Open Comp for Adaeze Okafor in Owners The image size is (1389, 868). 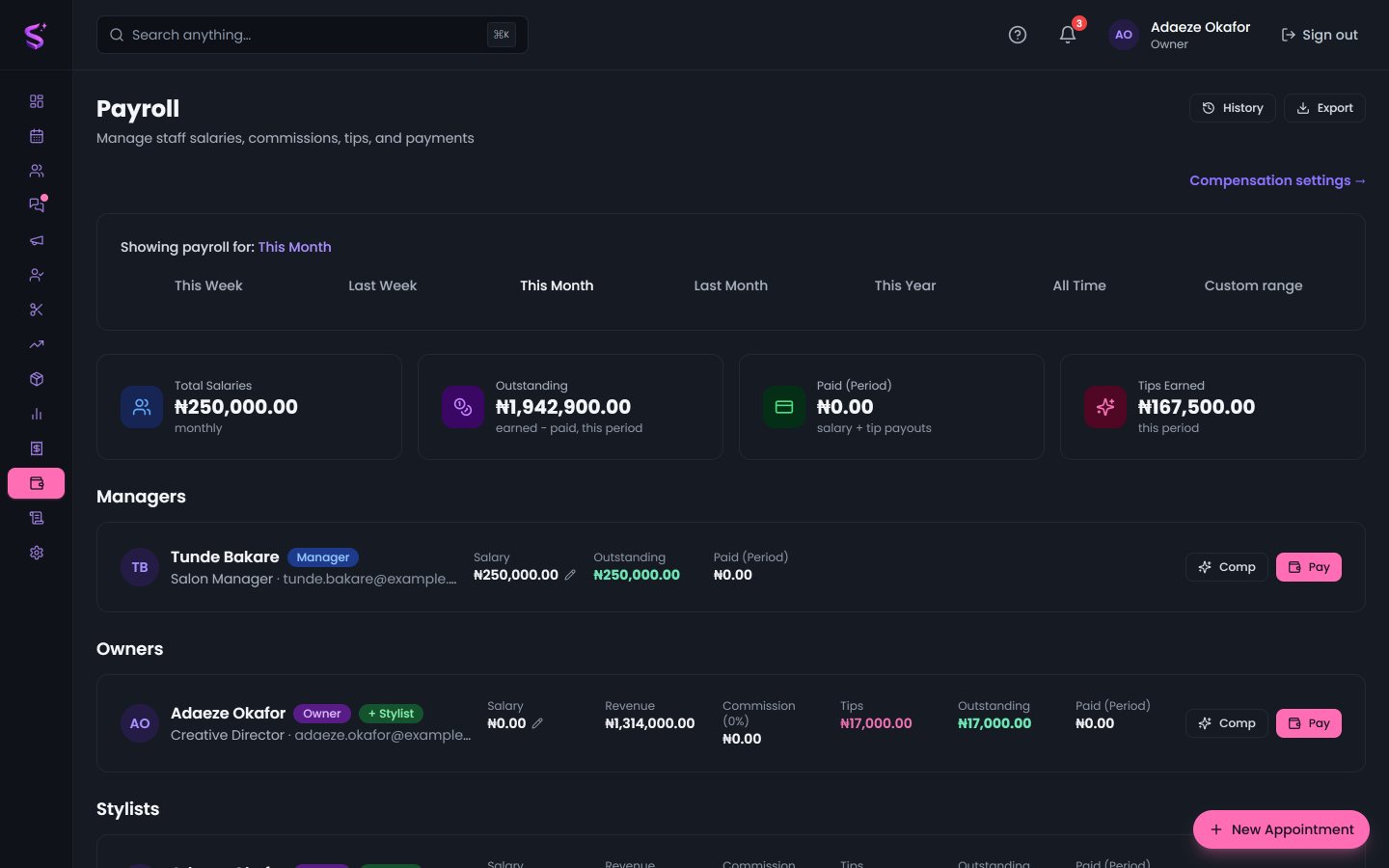pyautogui.click(x=1227, y=723)
